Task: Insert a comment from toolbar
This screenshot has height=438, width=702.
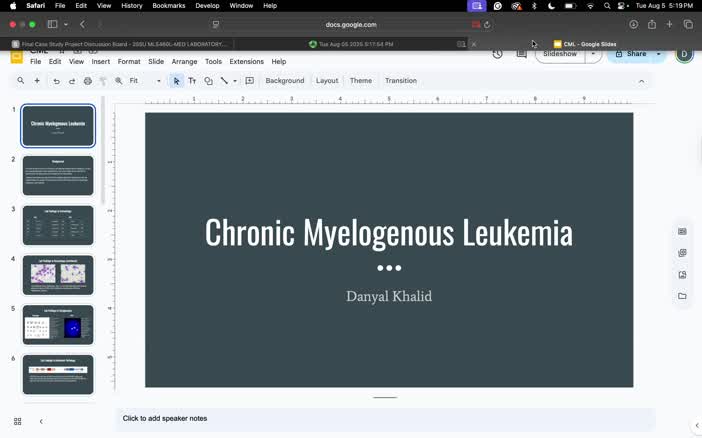Action: coord(250,81)
